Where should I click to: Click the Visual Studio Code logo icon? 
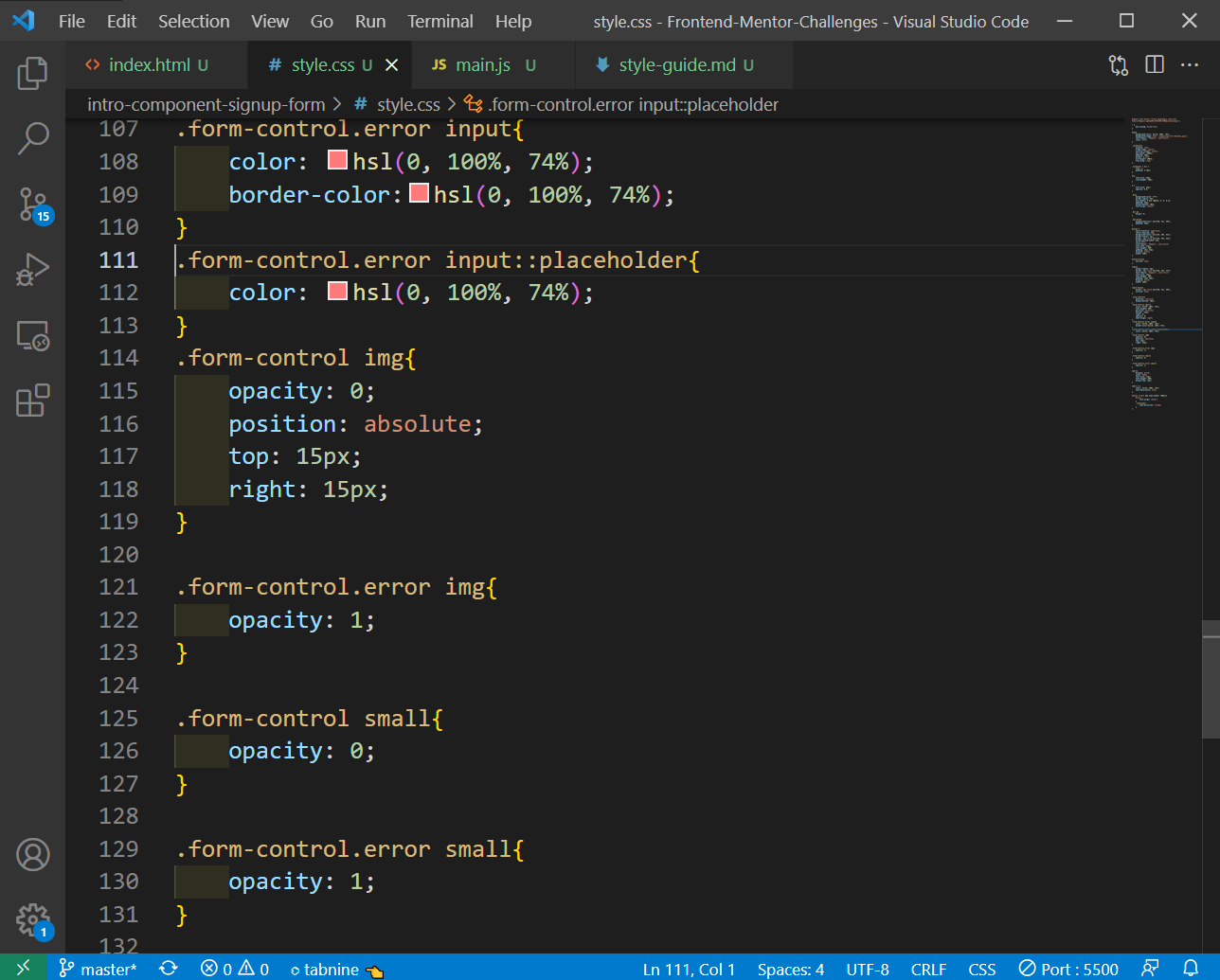point(24,21)
